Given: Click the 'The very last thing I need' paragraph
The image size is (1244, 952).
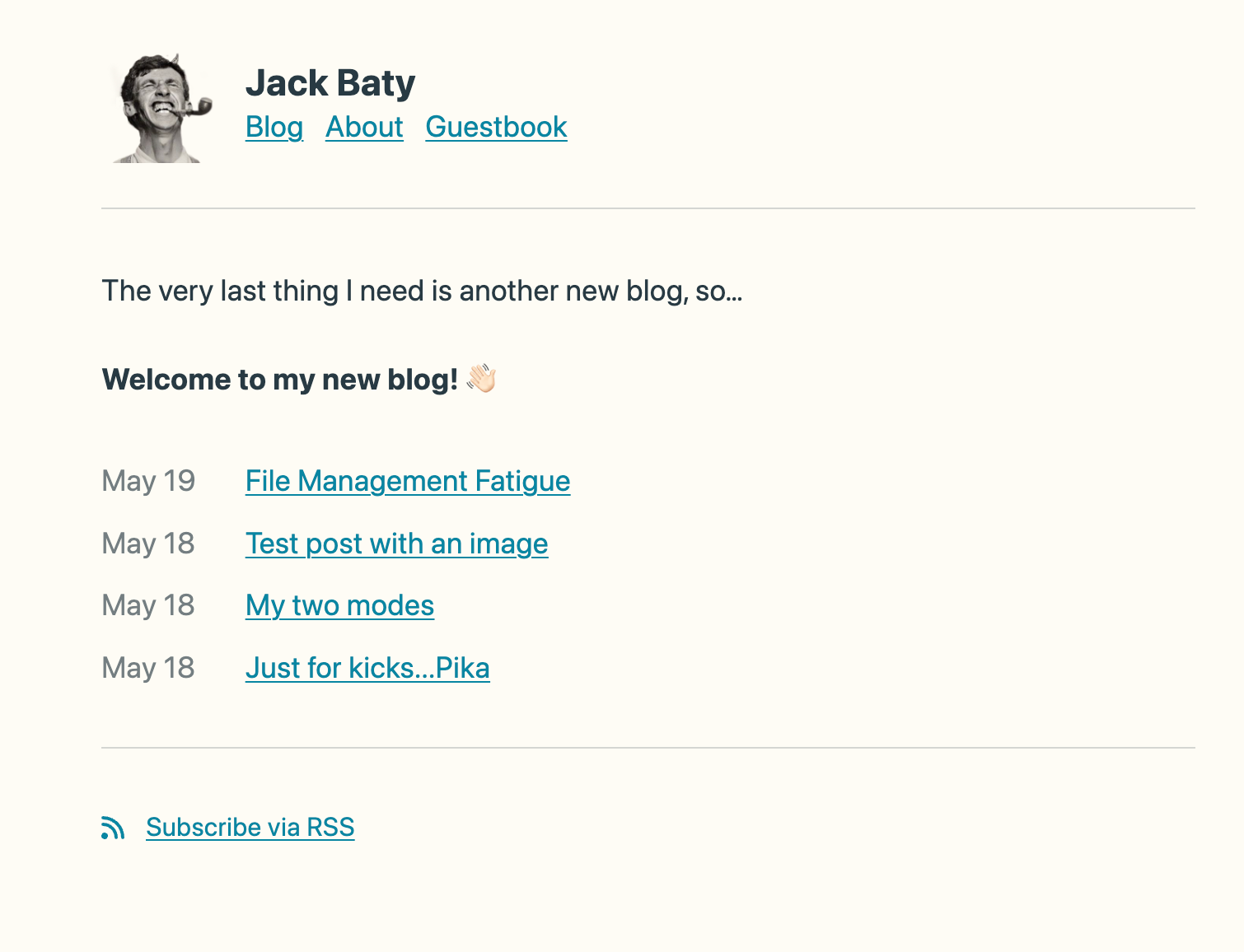Looking at the screenshot, I should [x=422, y=291].
